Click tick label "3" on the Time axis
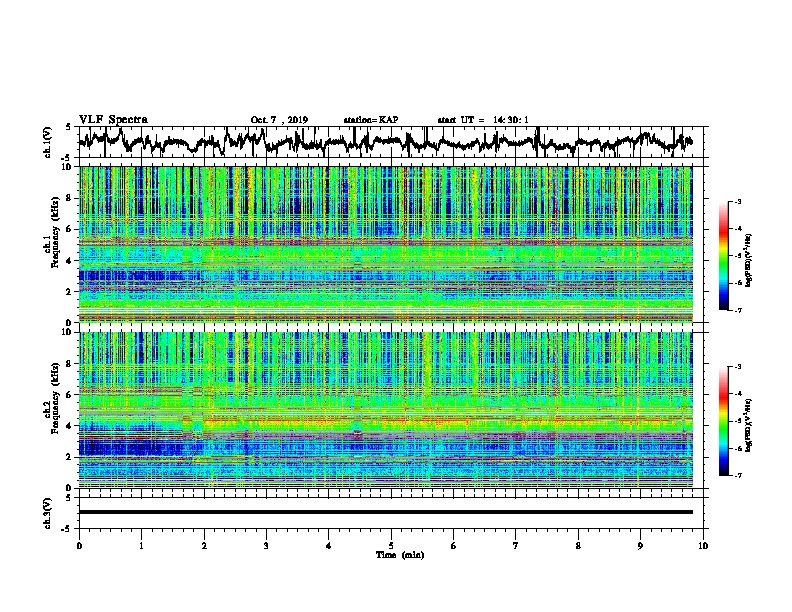The height and width of the screenshot is (612, 792). [x=266, y=546]
